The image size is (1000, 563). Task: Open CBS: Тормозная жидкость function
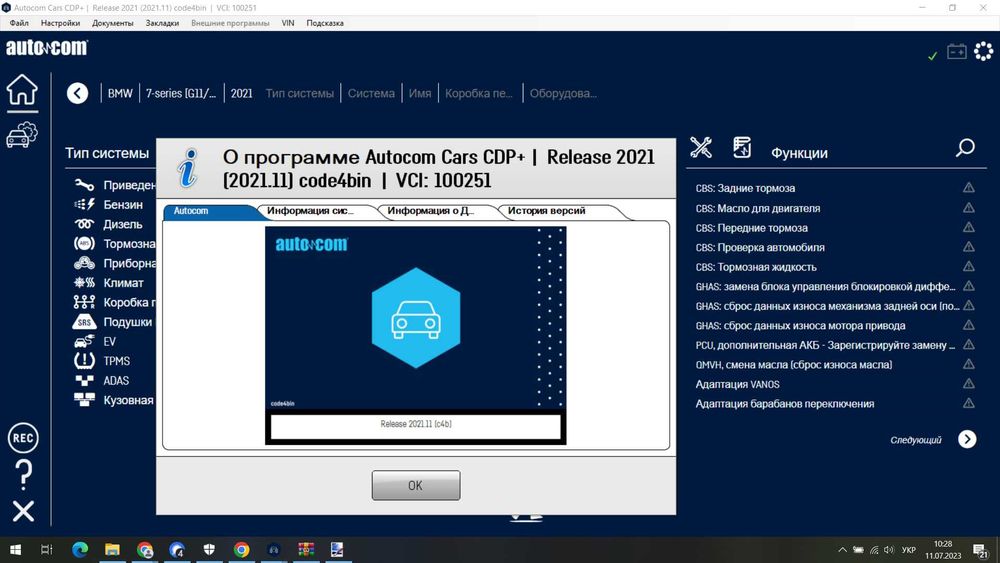[756, 267]
